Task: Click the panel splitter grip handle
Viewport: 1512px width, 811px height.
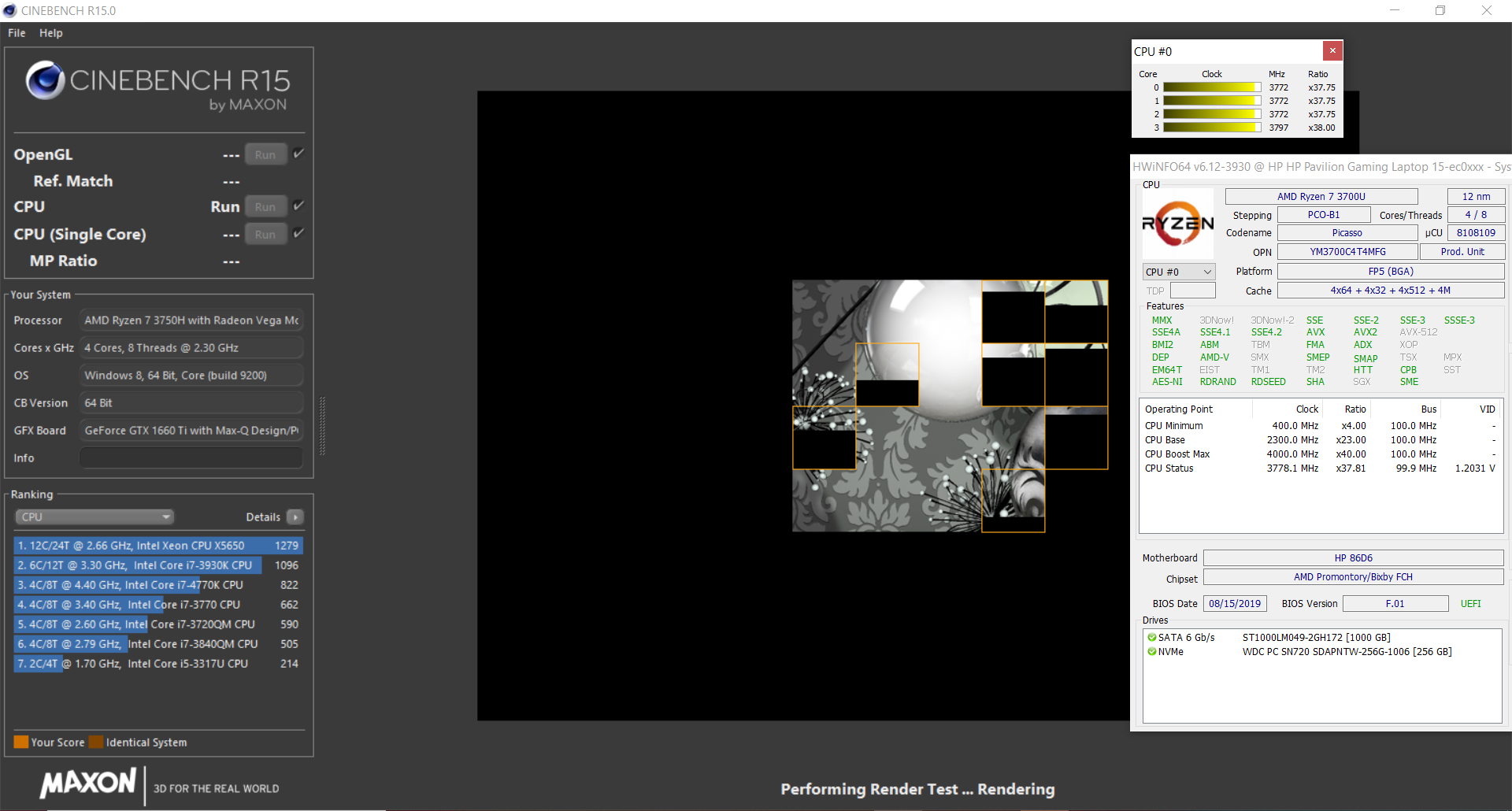Action: (x=322, y=426)
